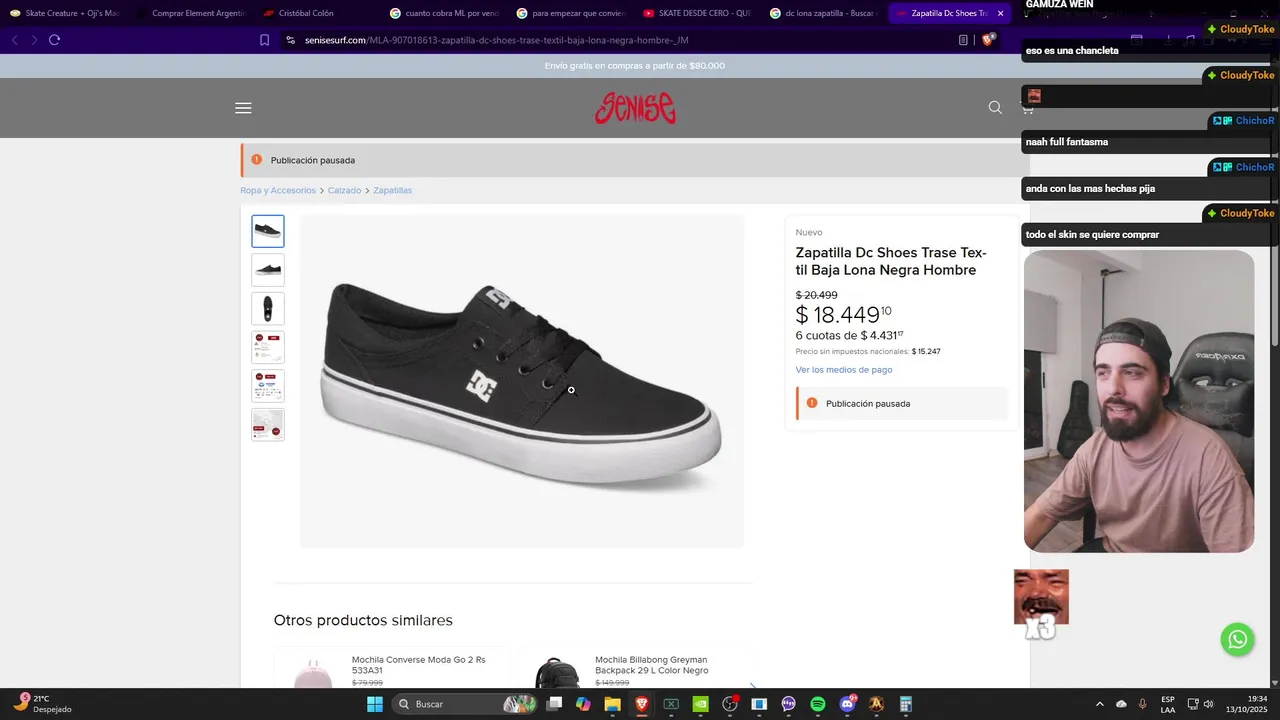
Task: Click the ESP LAA language indicator
Action: [x=1168, y=704]
